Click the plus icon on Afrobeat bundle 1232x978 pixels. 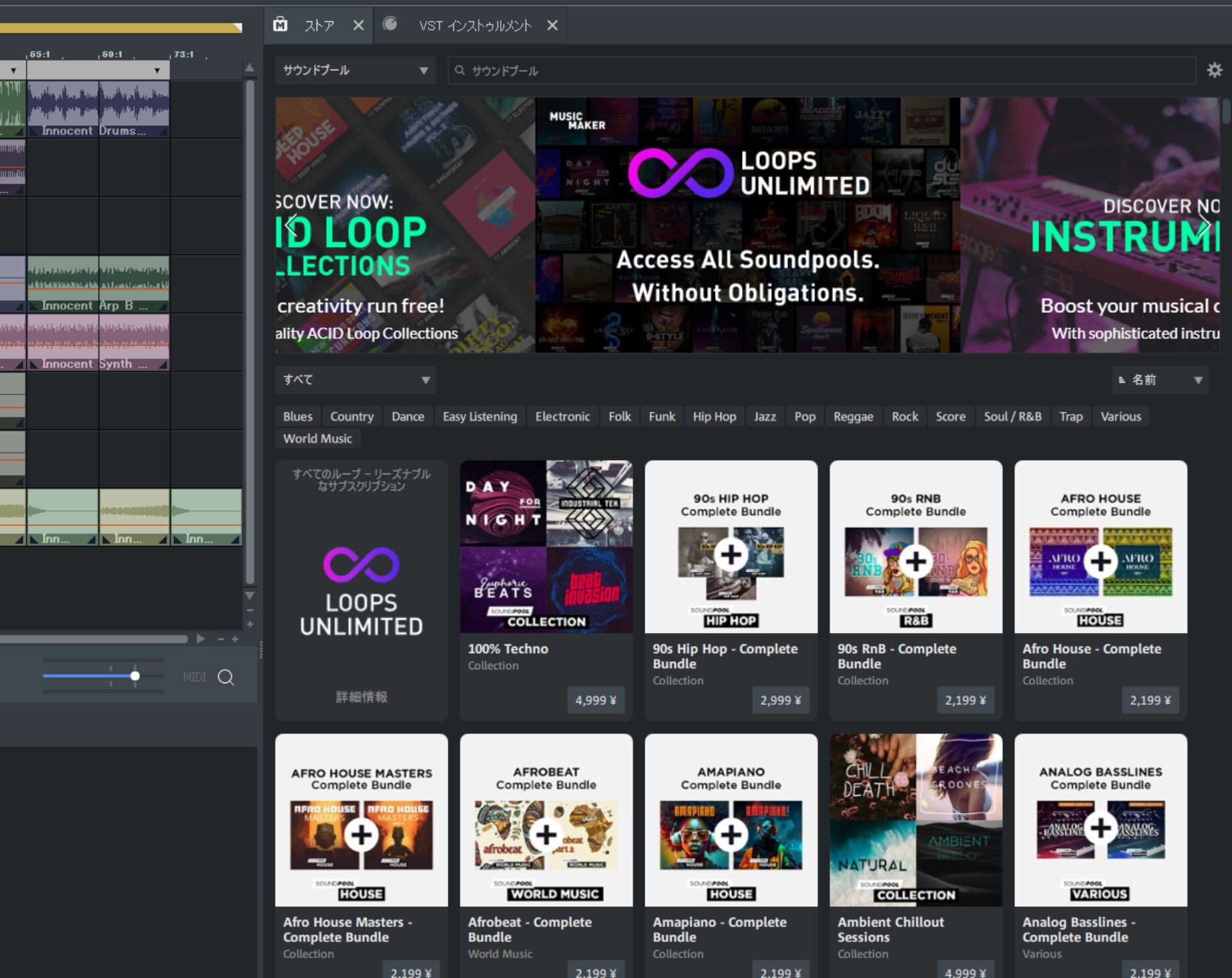click(546, 834)
